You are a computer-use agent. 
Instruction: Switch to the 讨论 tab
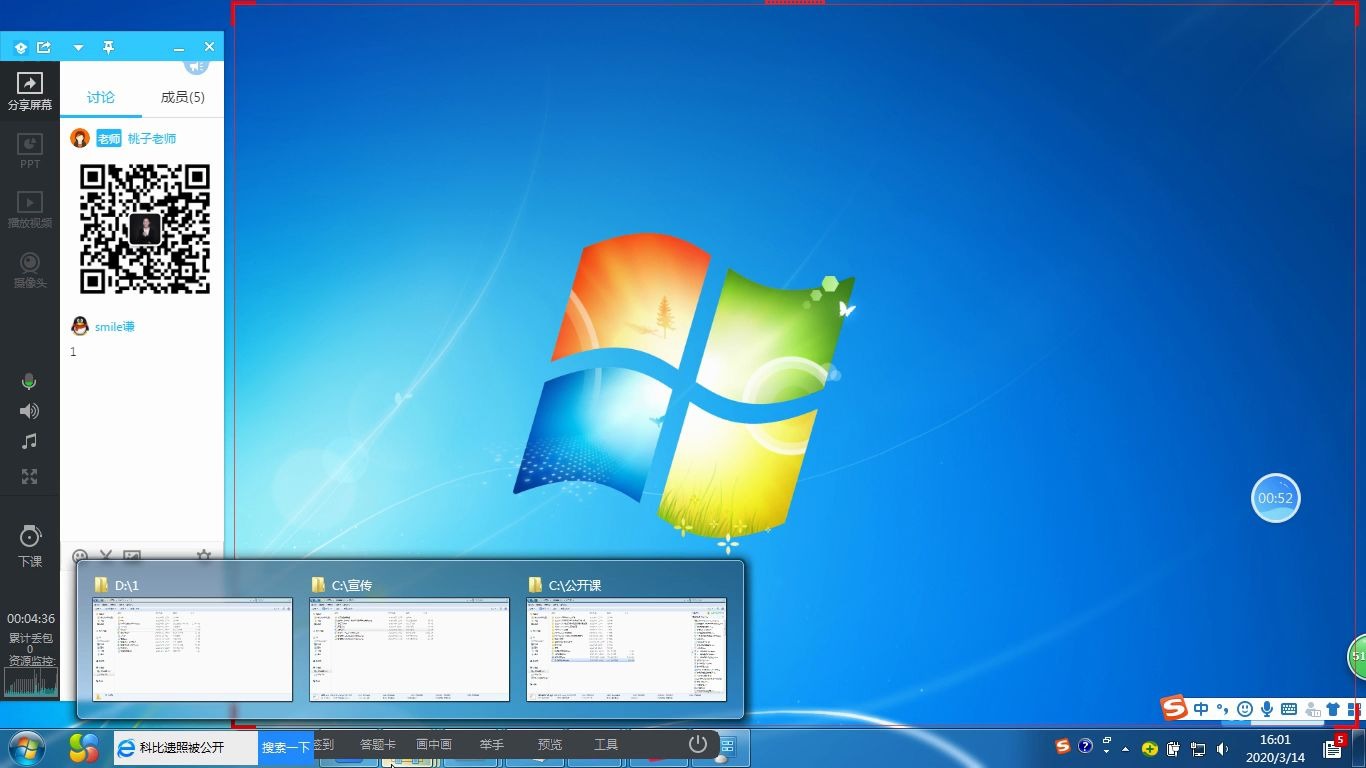[x=101, y=97]
